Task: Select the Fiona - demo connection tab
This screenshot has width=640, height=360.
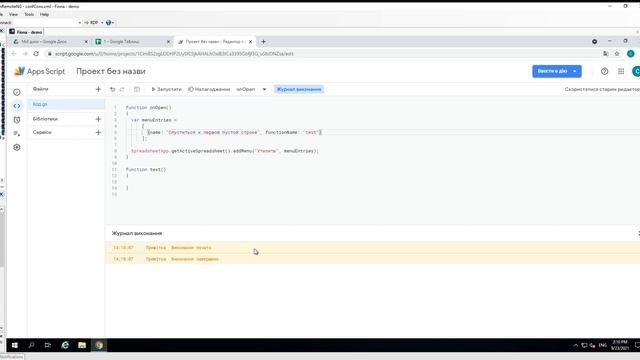Action: click(x=26, y=32)
